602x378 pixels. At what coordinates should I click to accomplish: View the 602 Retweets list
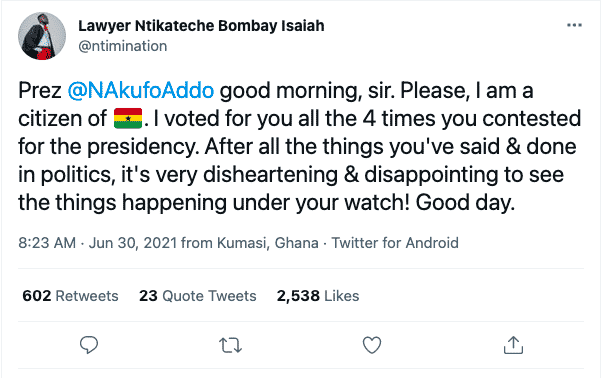tap(70, 296)
